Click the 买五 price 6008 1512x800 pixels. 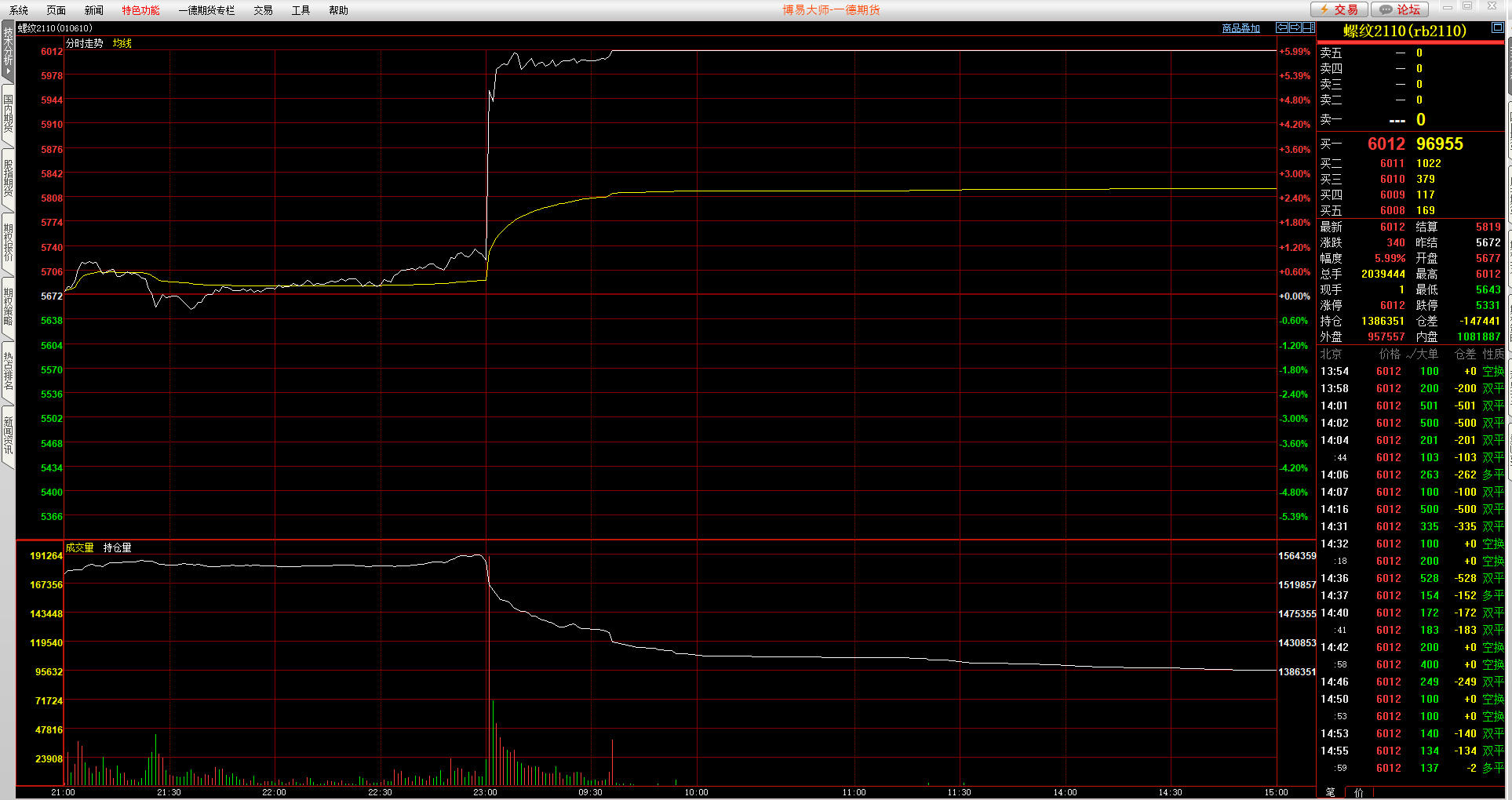[1392, 210]
